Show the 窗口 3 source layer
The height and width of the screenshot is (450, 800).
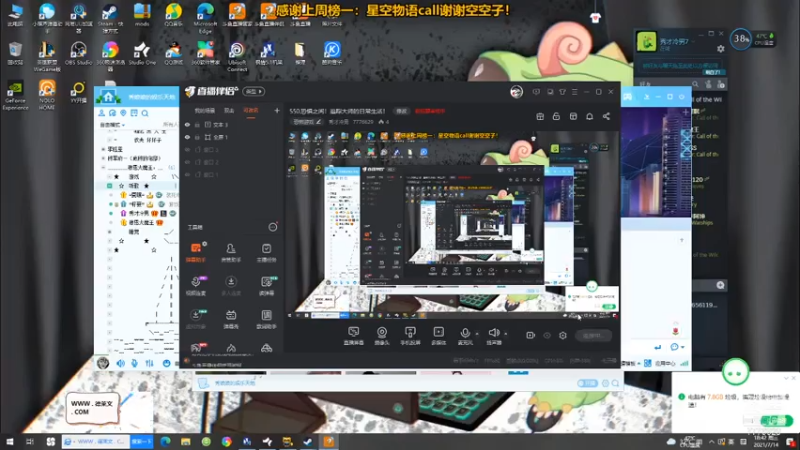[x=187, y=149]
